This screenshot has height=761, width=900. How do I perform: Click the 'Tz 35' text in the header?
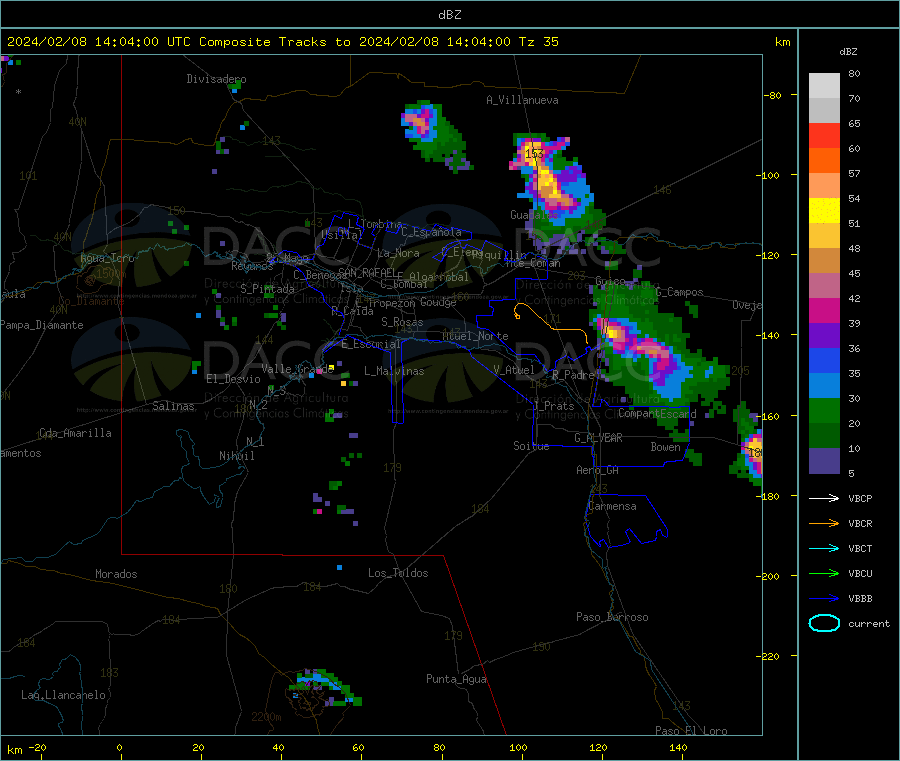coord(538,42)
